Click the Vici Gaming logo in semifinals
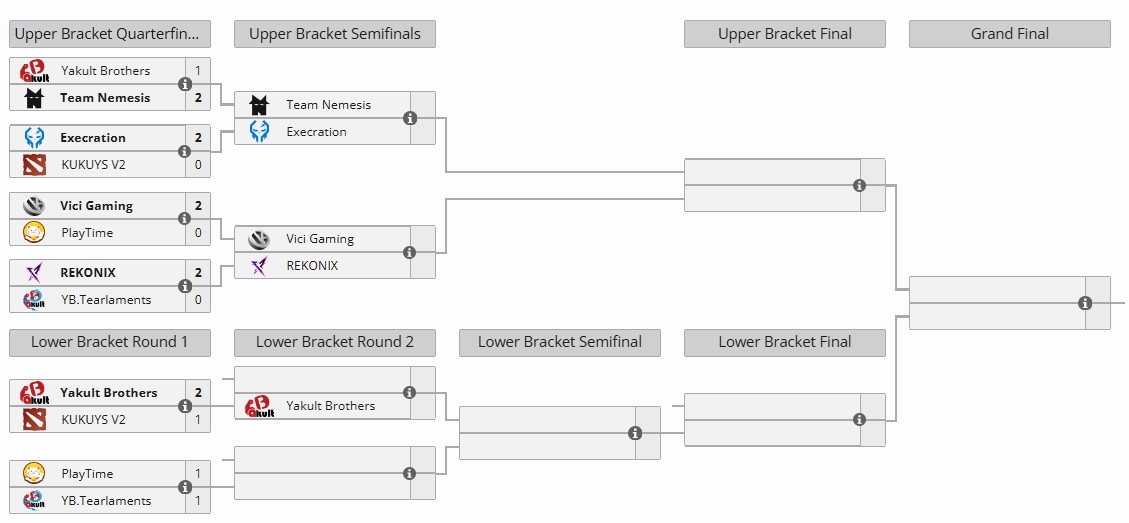 259,239
